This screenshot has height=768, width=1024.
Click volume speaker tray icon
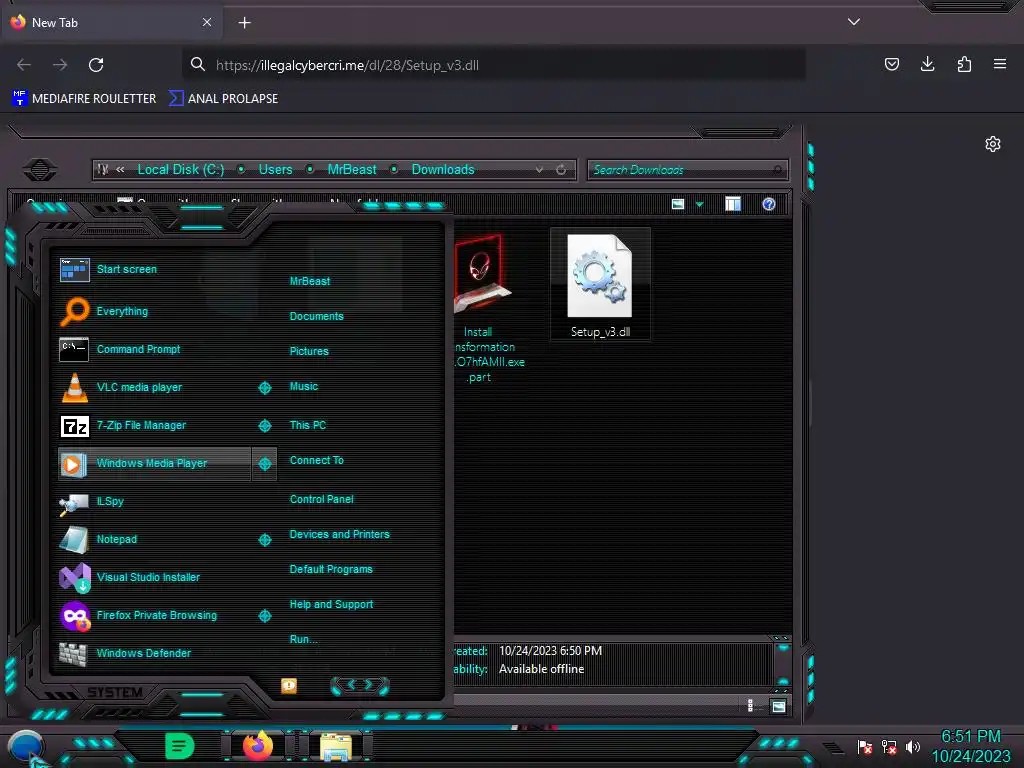(x=912, y=746)
